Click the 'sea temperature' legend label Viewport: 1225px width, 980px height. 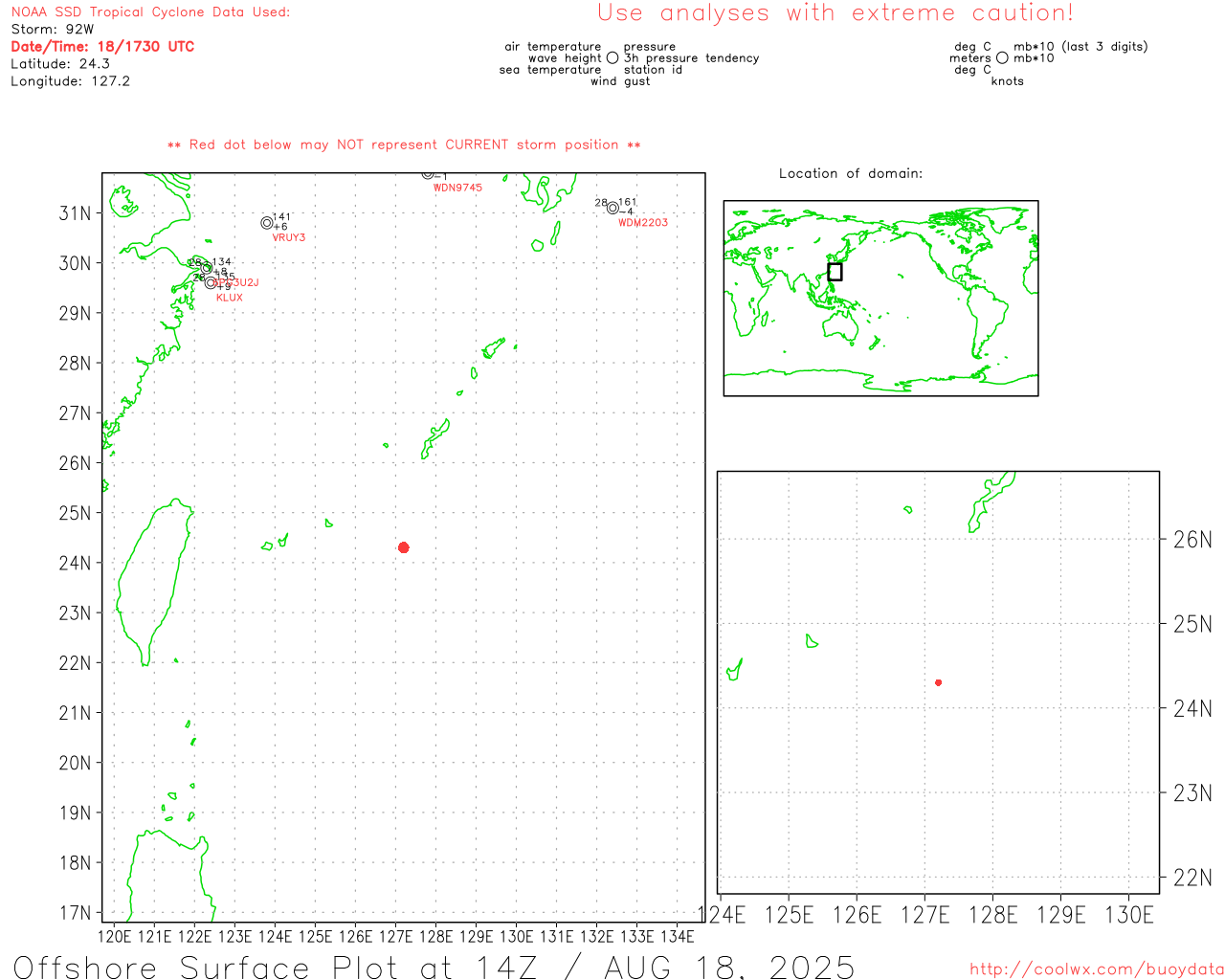tap(550, 70)
